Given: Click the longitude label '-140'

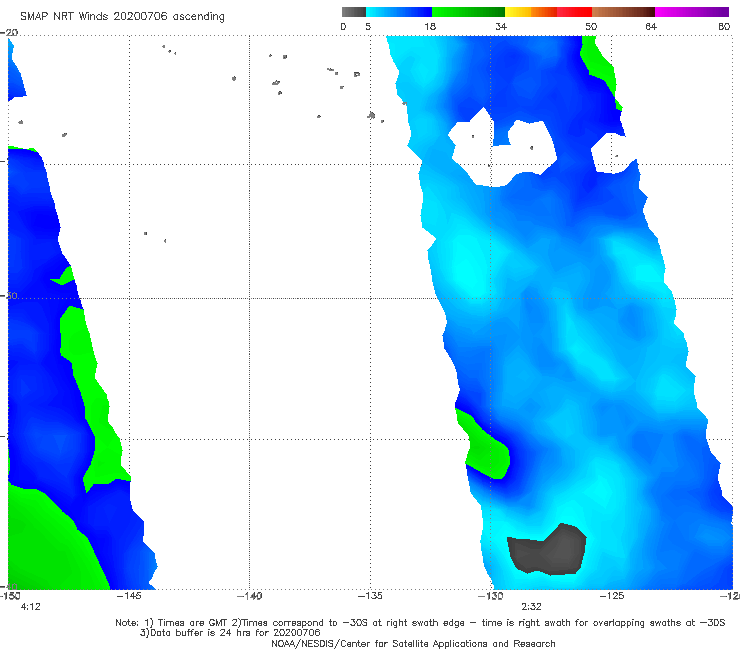Looking at the screenshot, I should (x=249, y=596).
